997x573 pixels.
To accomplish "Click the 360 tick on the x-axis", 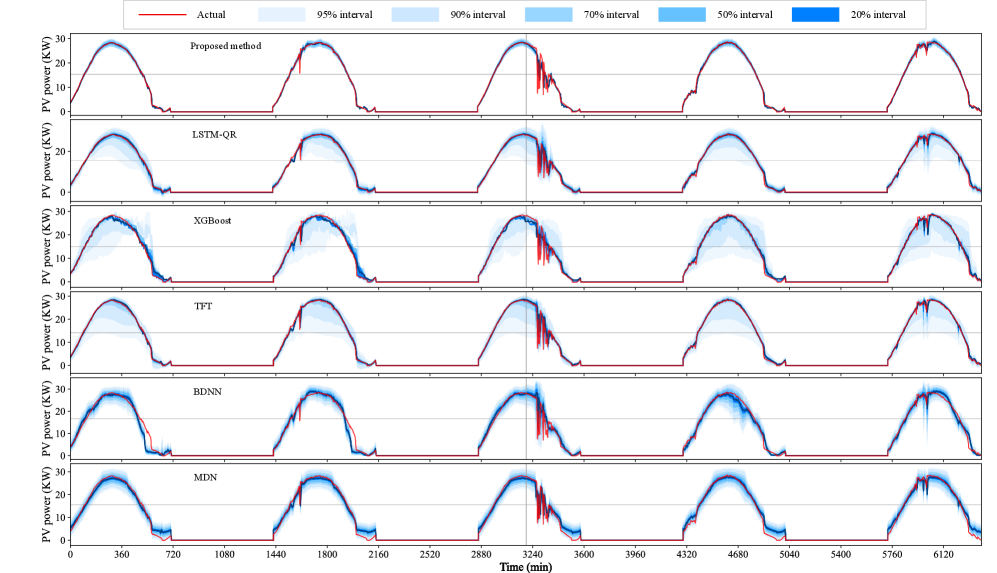I will pos(121,553).
